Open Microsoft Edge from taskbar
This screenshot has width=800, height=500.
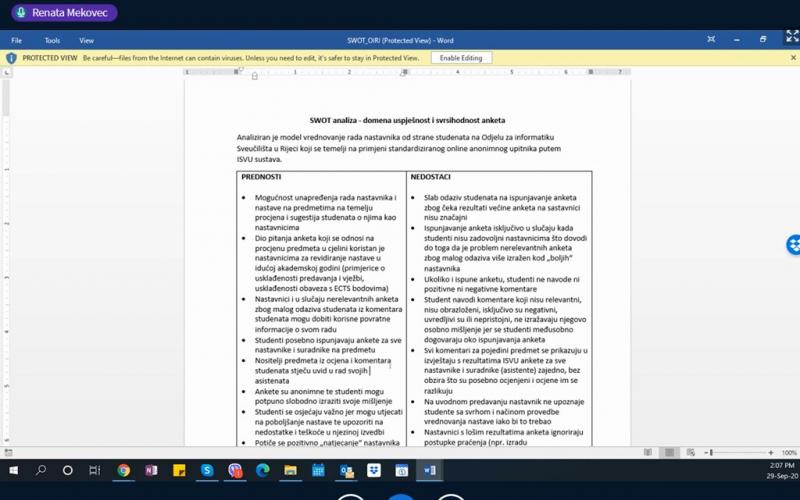pyautogui.click(x=262, y=470)
